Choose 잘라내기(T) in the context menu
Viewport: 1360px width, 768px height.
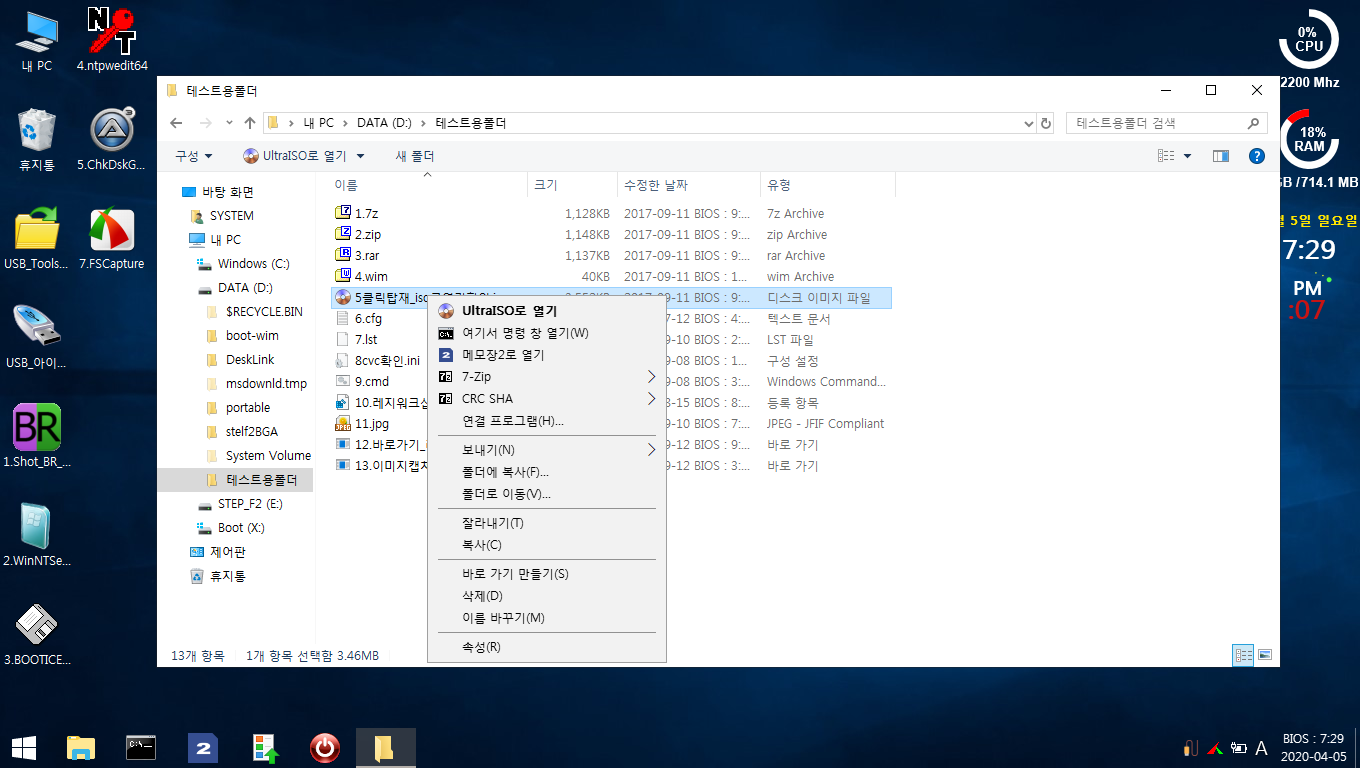click(x=546, y=523)
